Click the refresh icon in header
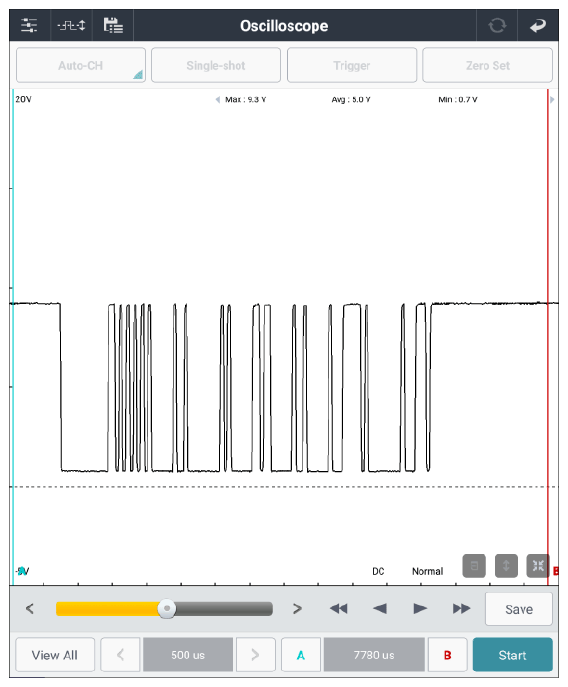 (497, 25)
